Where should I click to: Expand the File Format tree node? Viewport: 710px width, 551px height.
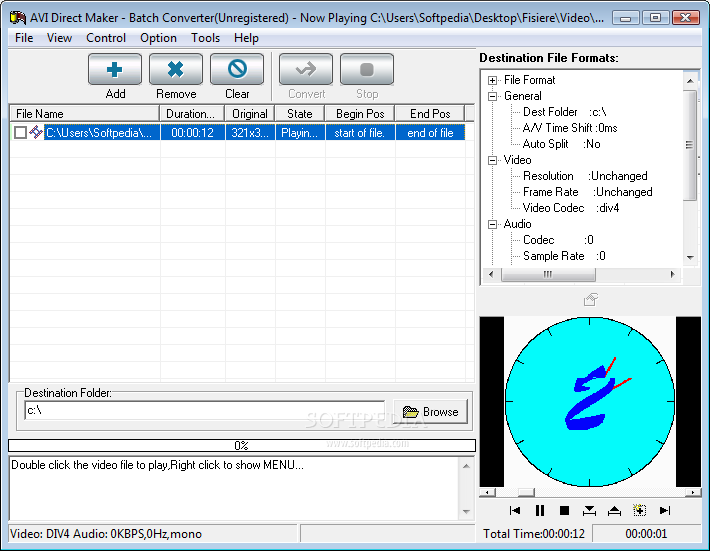[492, 81]
